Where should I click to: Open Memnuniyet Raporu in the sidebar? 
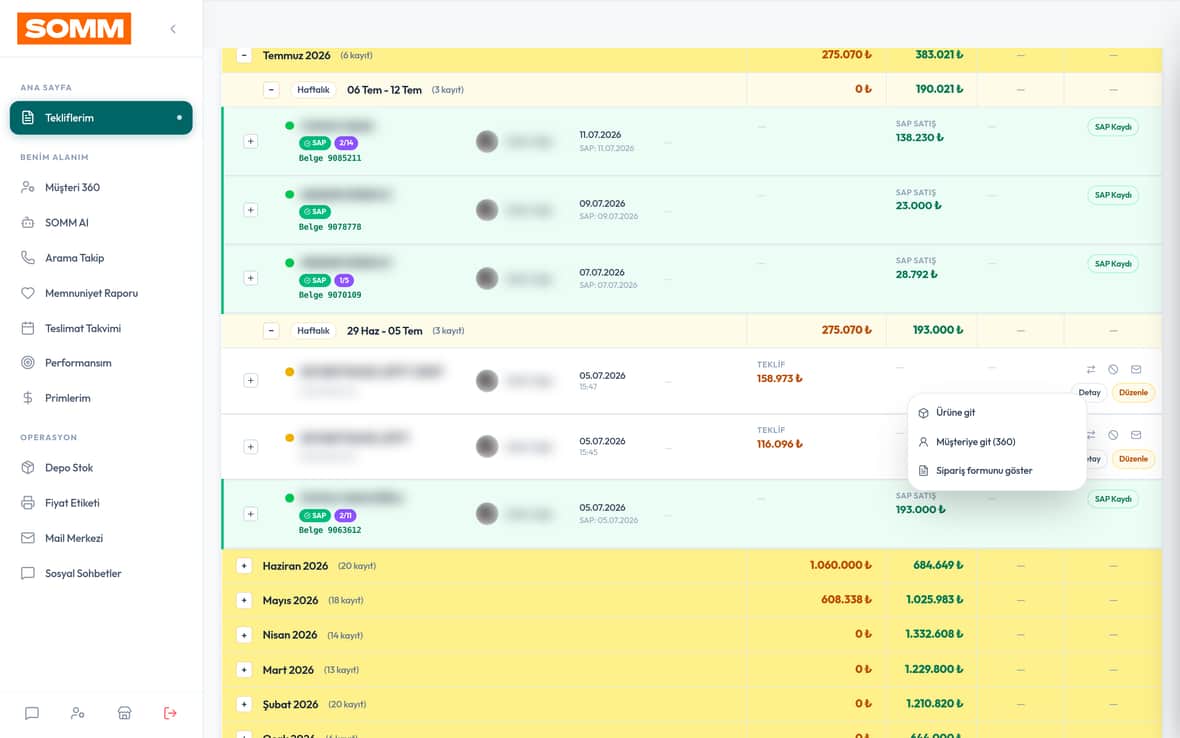click(x=101, y=293)
